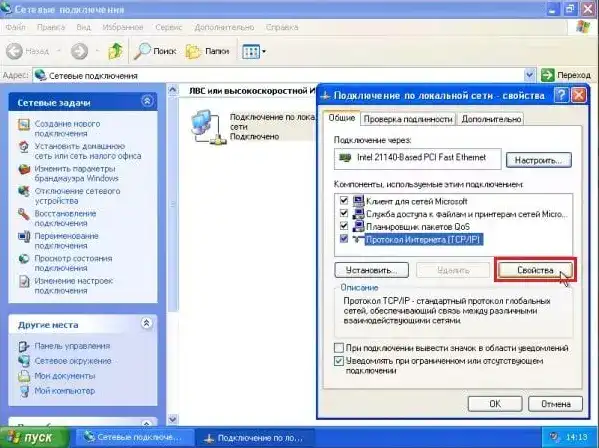This screenshot has height=448, width=599.
Task: Switch to Подключение по ло... taskbar button
Action: pos(254,437)
